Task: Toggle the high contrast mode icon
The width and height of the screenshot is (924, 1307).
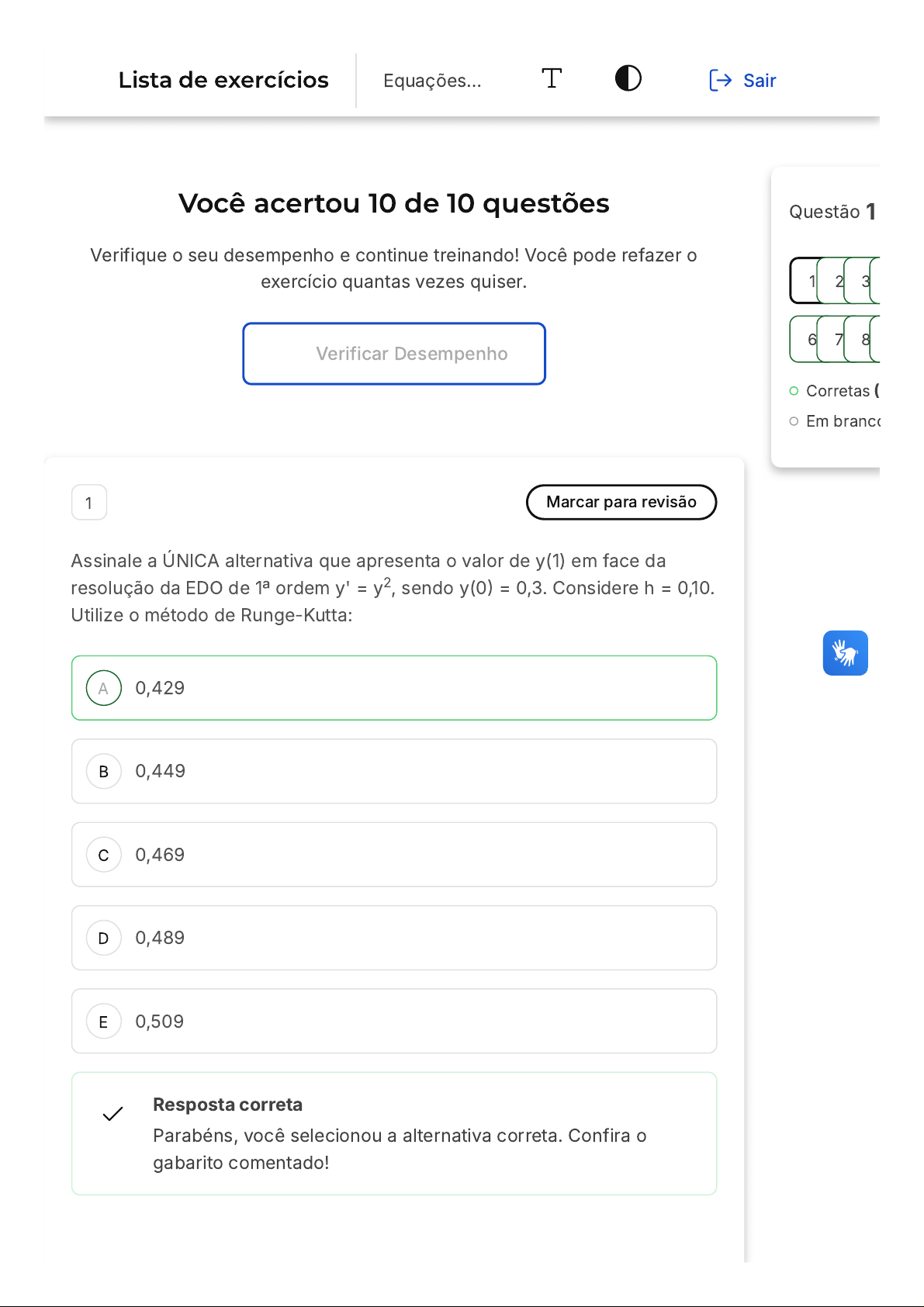Action: pyautogui.click(x=628, y=79)
